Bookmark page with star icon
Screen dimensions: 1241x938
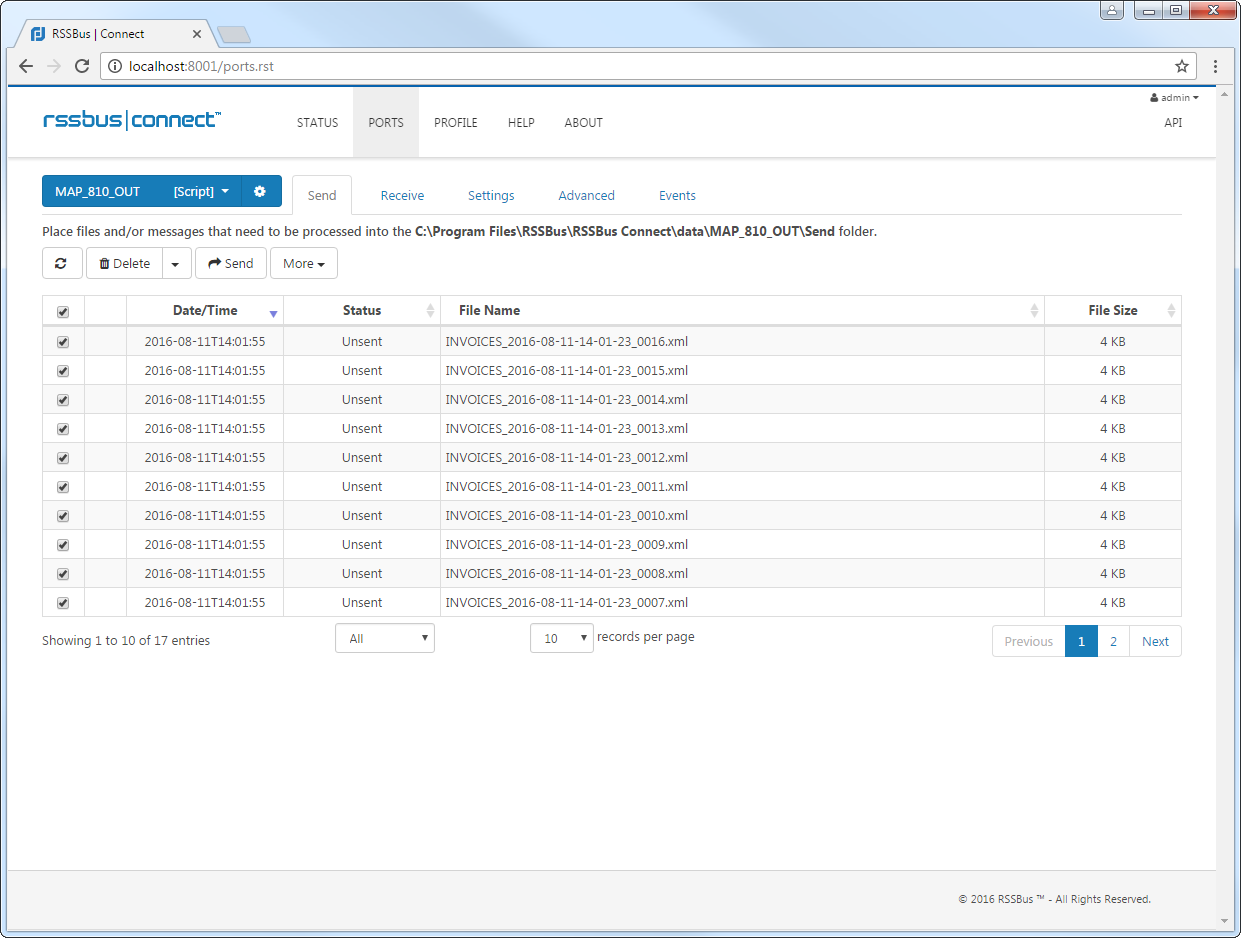pos(1182,66)
